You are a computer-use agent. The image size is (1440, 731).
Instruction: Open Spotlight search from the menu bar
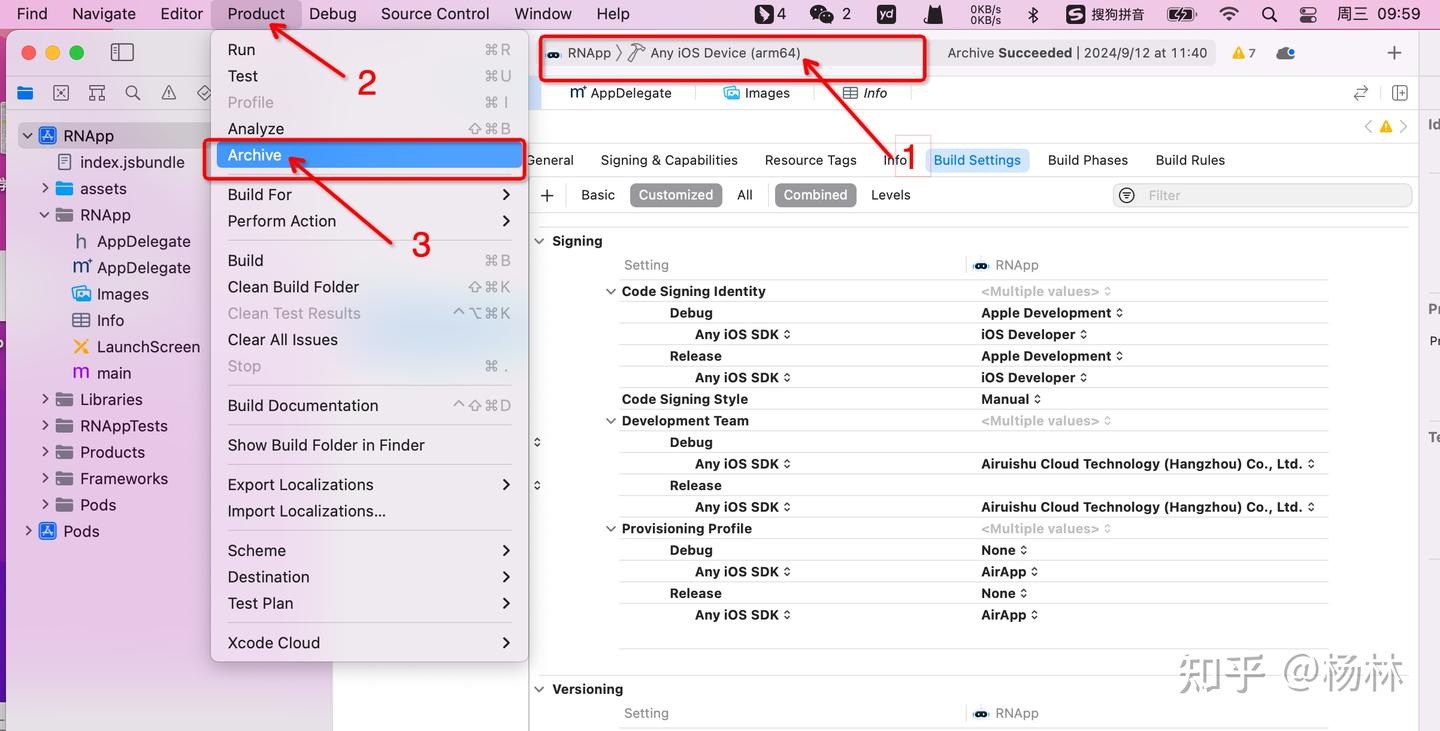click(1269, 14)
